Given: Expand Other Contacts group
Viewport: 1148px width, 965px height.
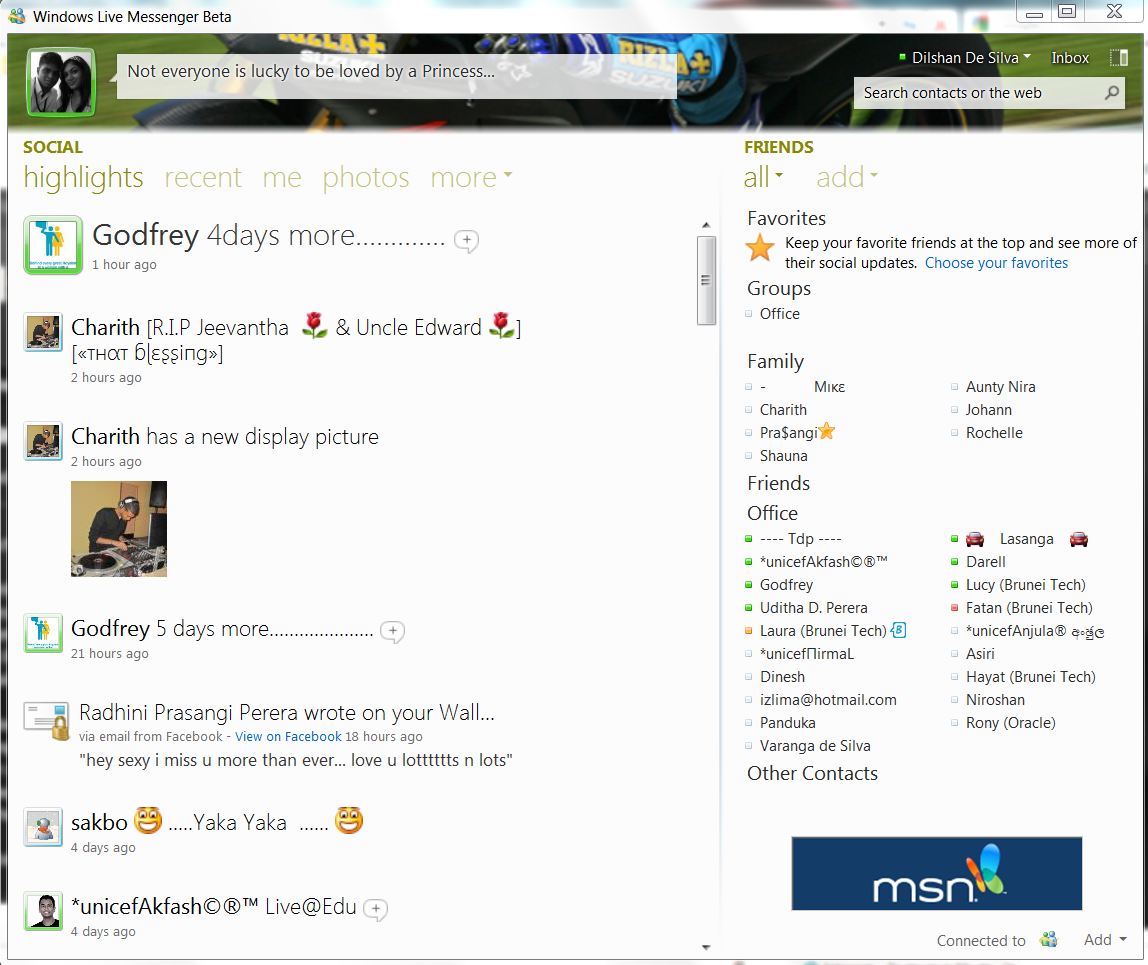Looking at the screenshot, I should click(812, 773).
